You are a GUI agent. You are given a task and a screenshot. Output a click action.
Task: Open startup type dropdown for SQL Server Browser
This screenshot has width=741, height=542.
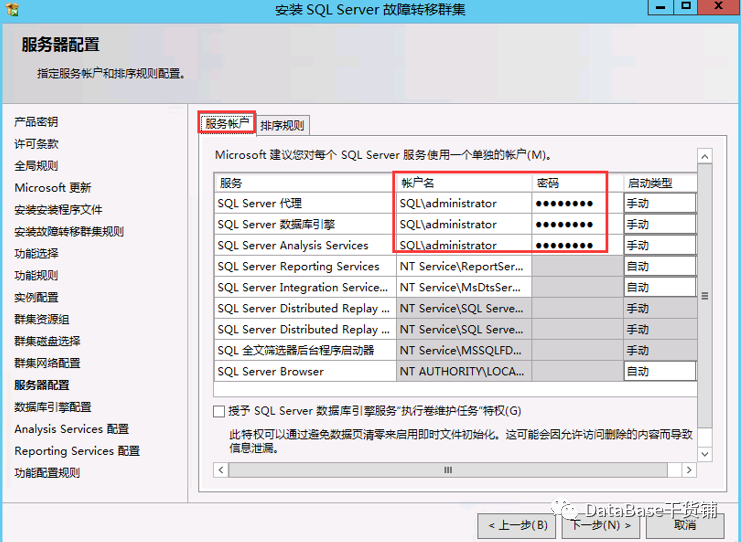(x=660, y=371)
